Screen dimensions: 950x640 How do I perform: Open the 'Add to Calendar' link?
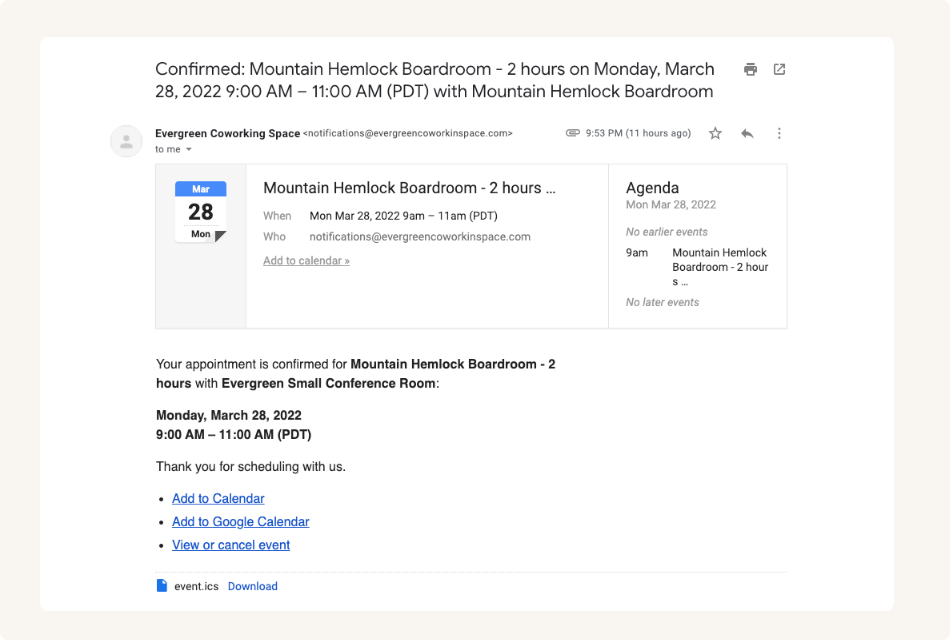(x=218, y=498)
